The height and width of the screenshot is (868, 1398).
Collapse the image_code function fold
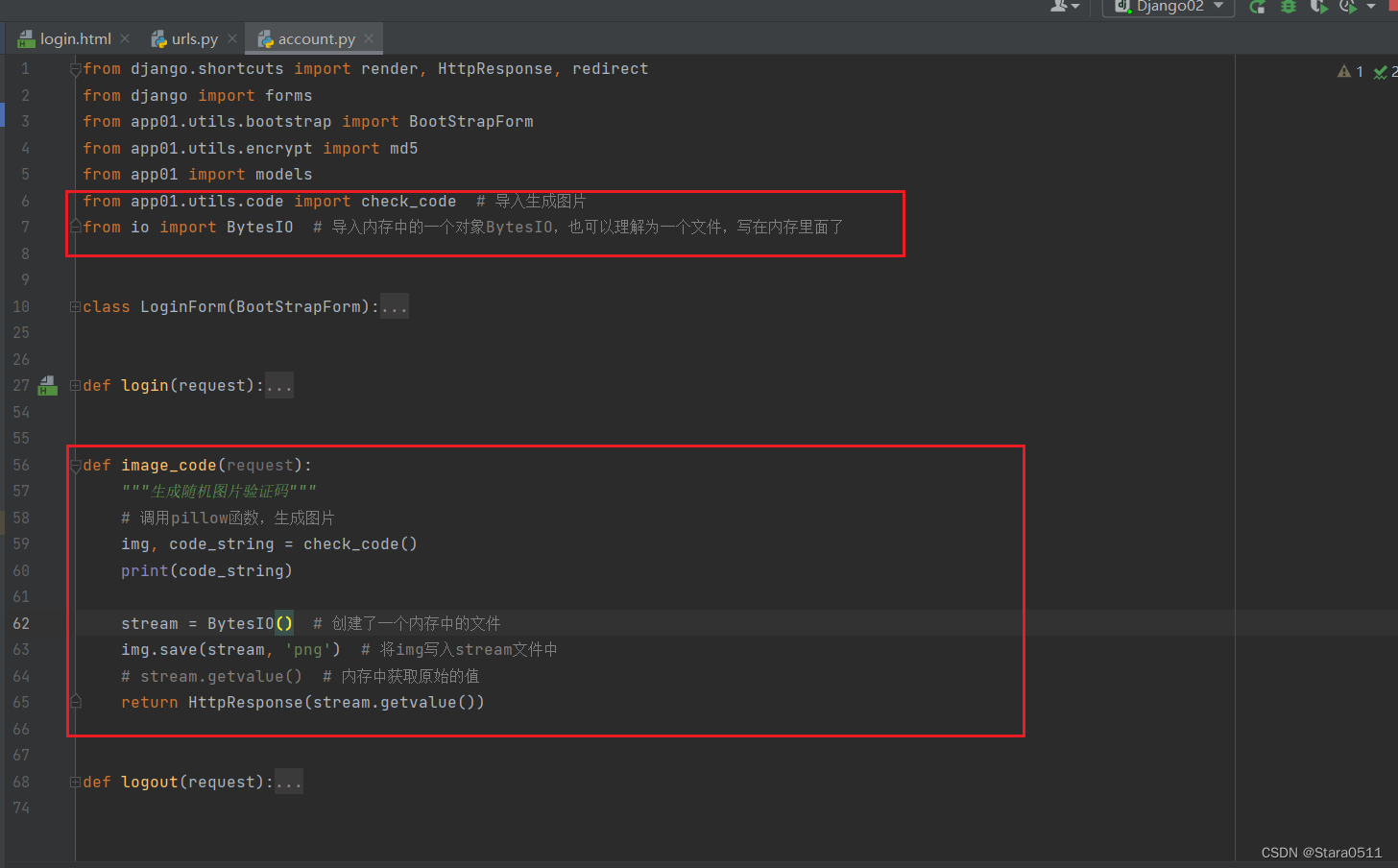tap(75, 466)
